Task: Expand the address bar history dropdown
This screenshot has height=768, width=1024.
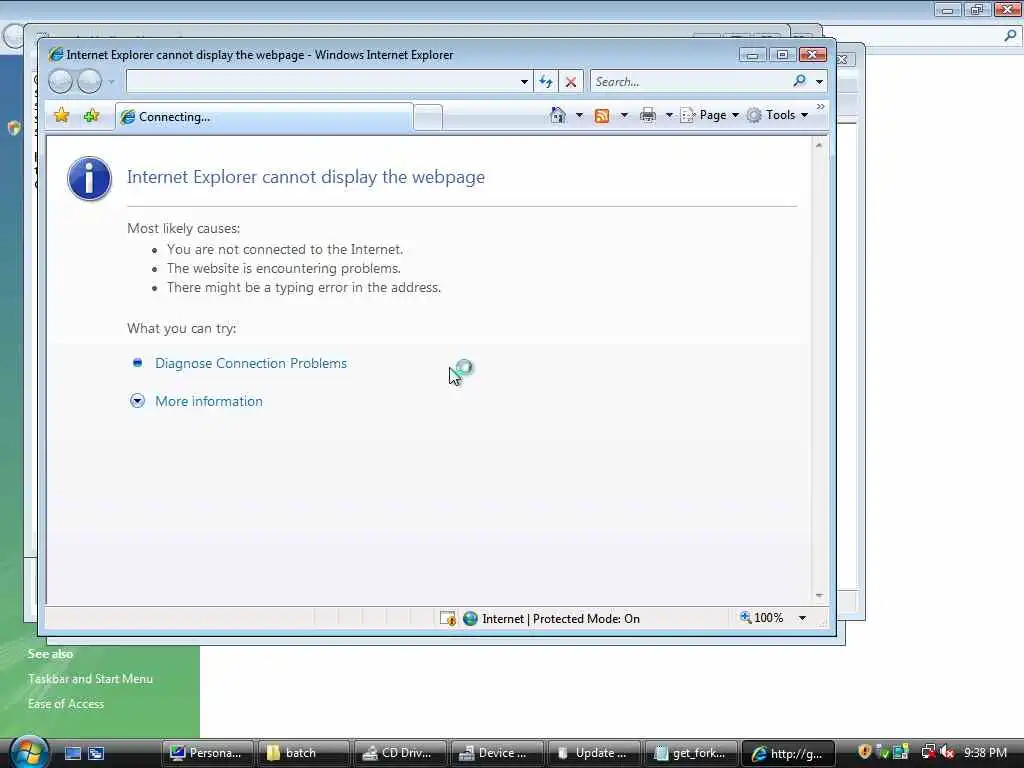Action: [524, 82]
